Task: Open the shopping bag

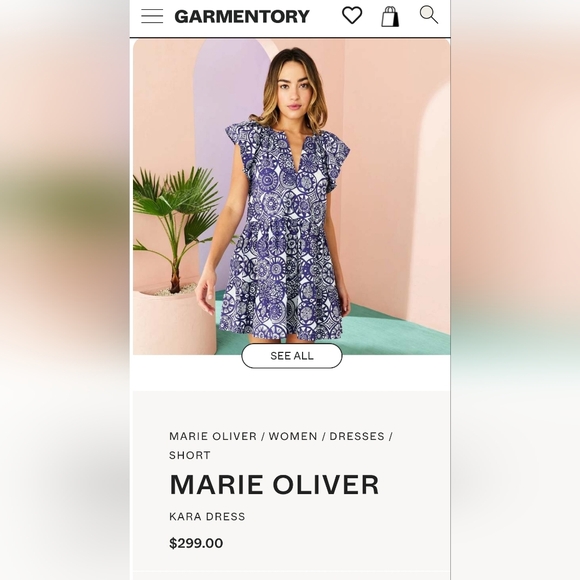Action: [x=390, y=17]
